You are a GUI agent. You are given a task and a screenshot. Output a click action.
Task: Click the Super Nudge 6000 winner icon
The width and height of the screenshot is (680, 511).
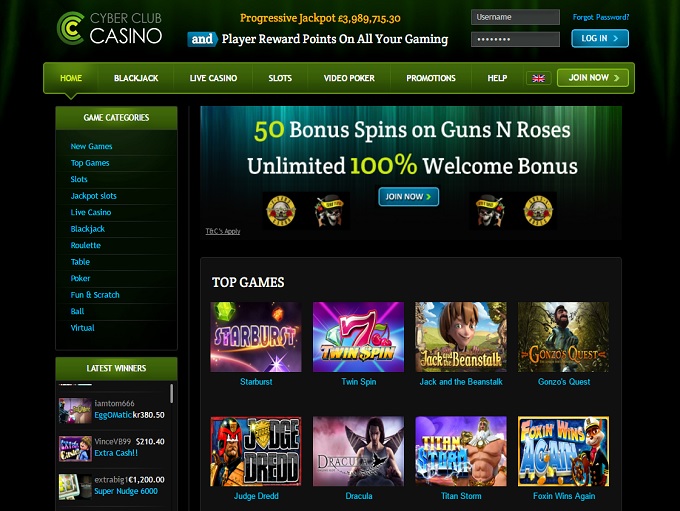click(75, 486)
